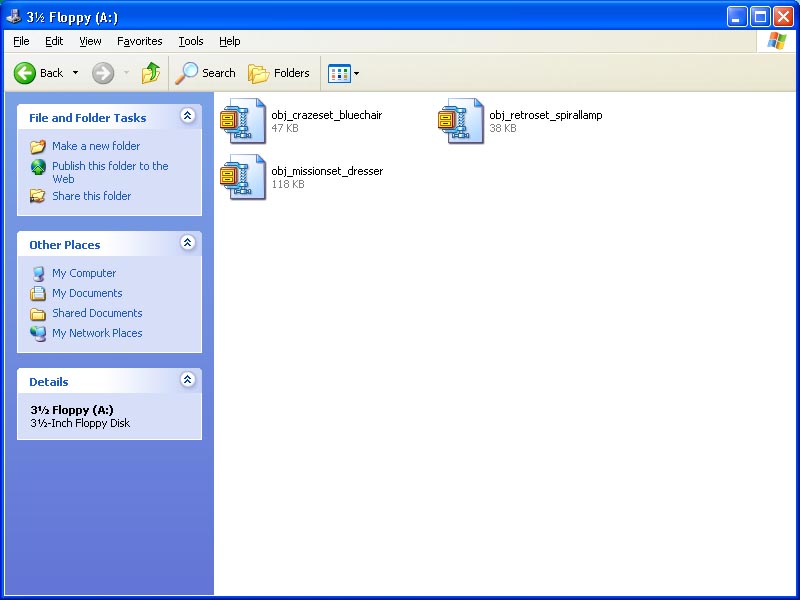
Task: Select the obj_retroset_spirallamp zip icon
Action: [461, 121]
